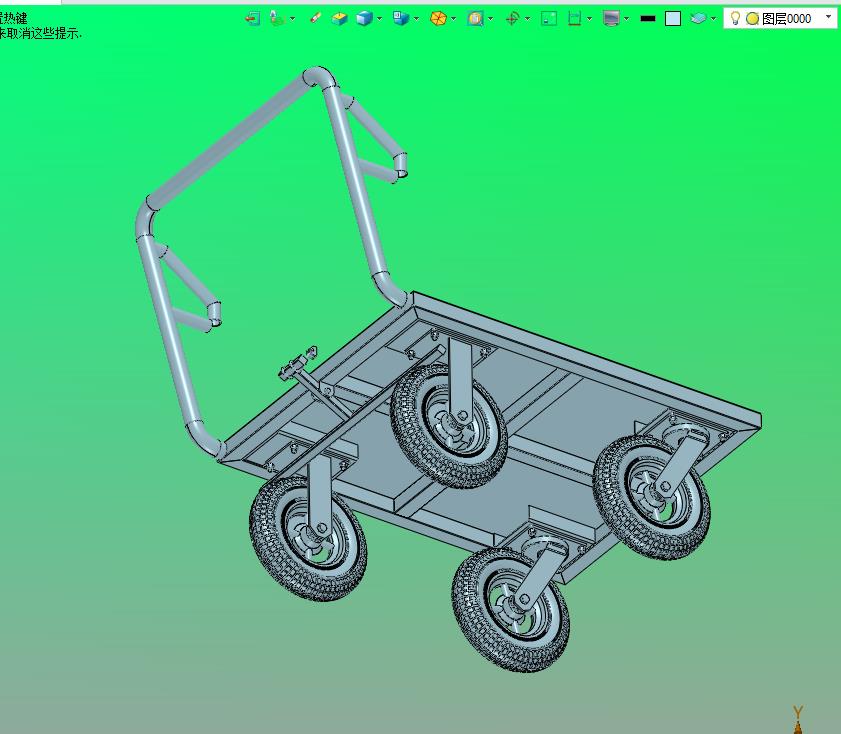Select the top handle bar of the cart
841x734 pixels.
click(232, 138)
